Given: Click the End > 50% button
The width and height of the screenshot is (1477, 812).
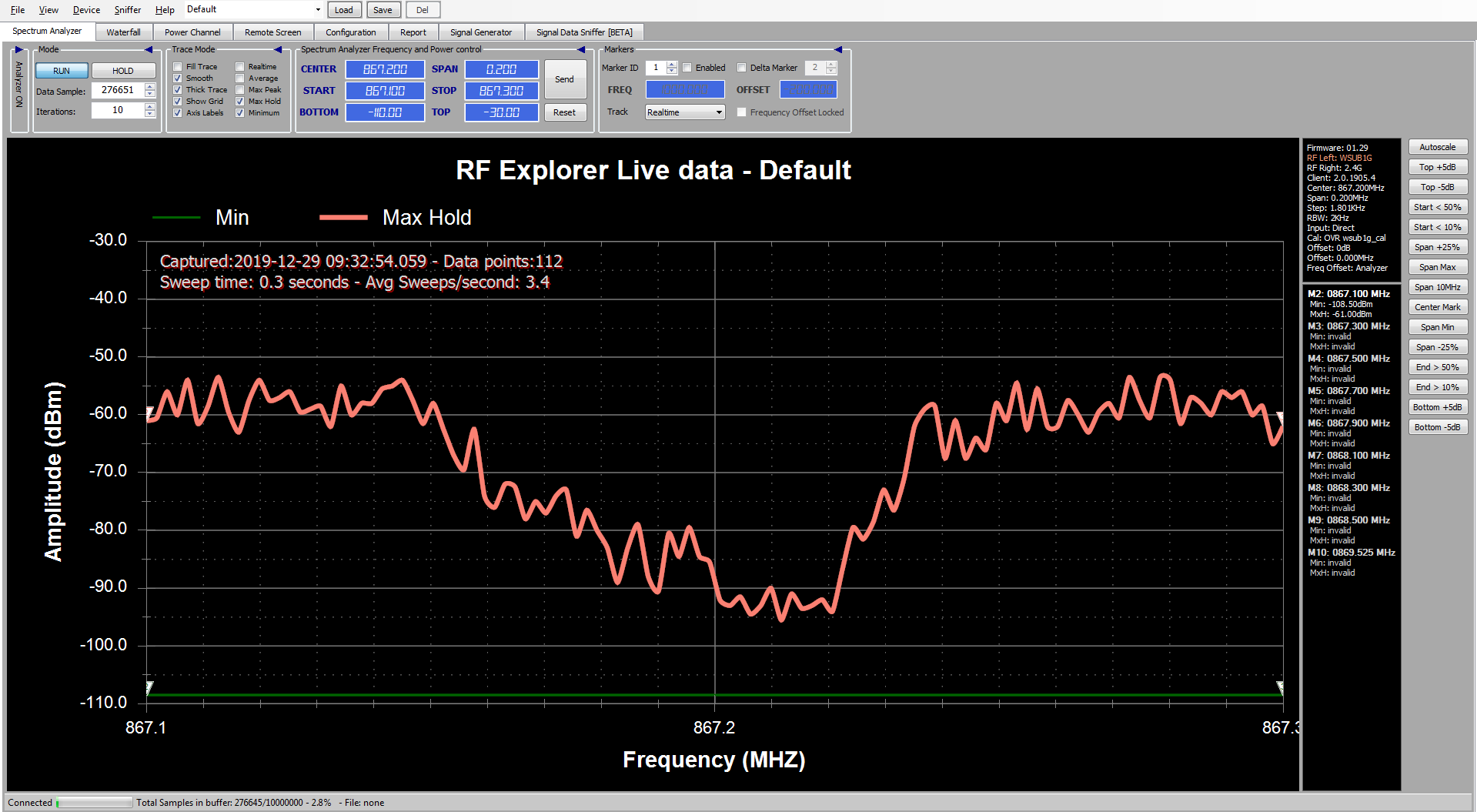Looking at the screenshot, I should point(1438,367).
